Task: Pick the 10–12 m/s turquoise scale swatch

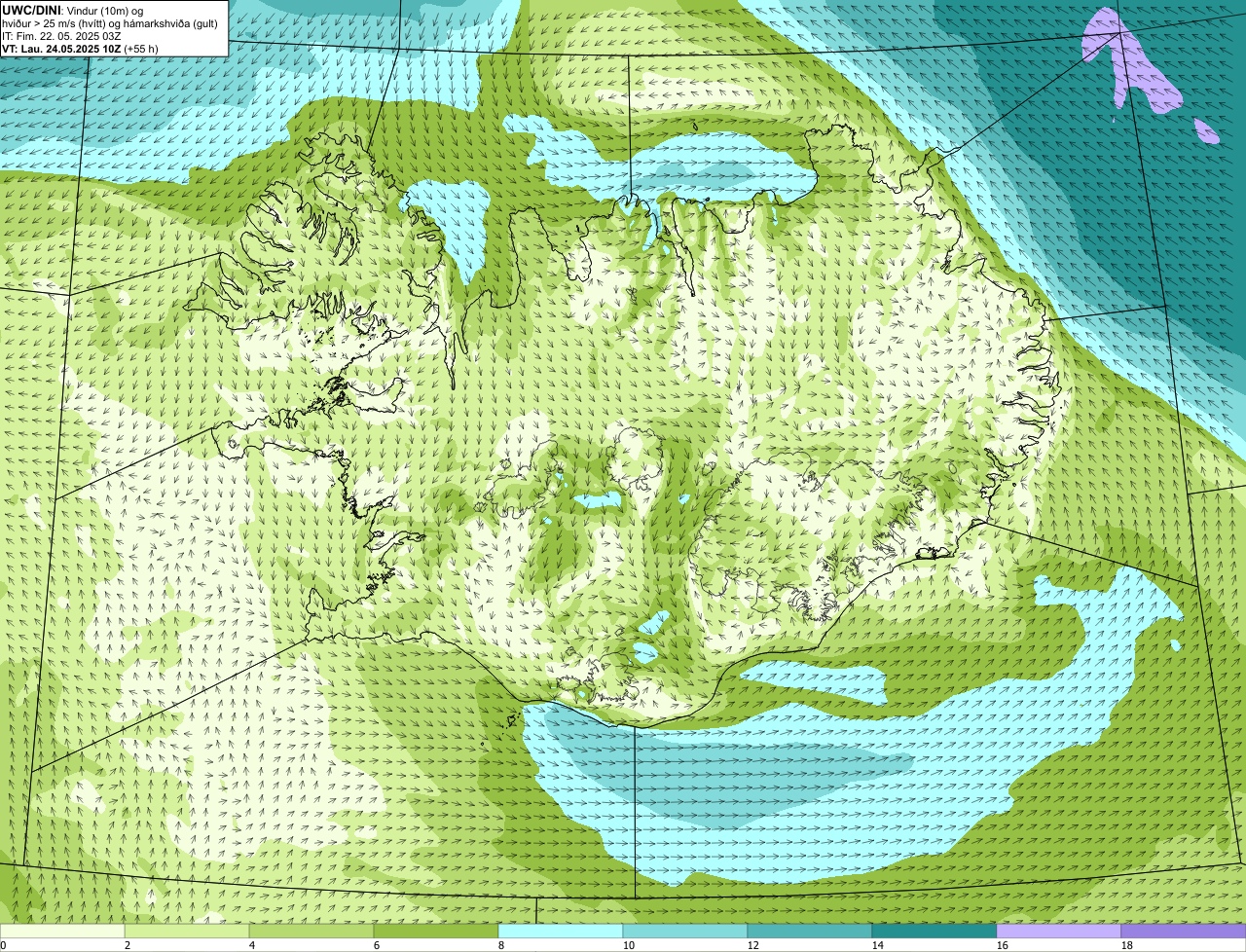Action: tap(685, 932)
